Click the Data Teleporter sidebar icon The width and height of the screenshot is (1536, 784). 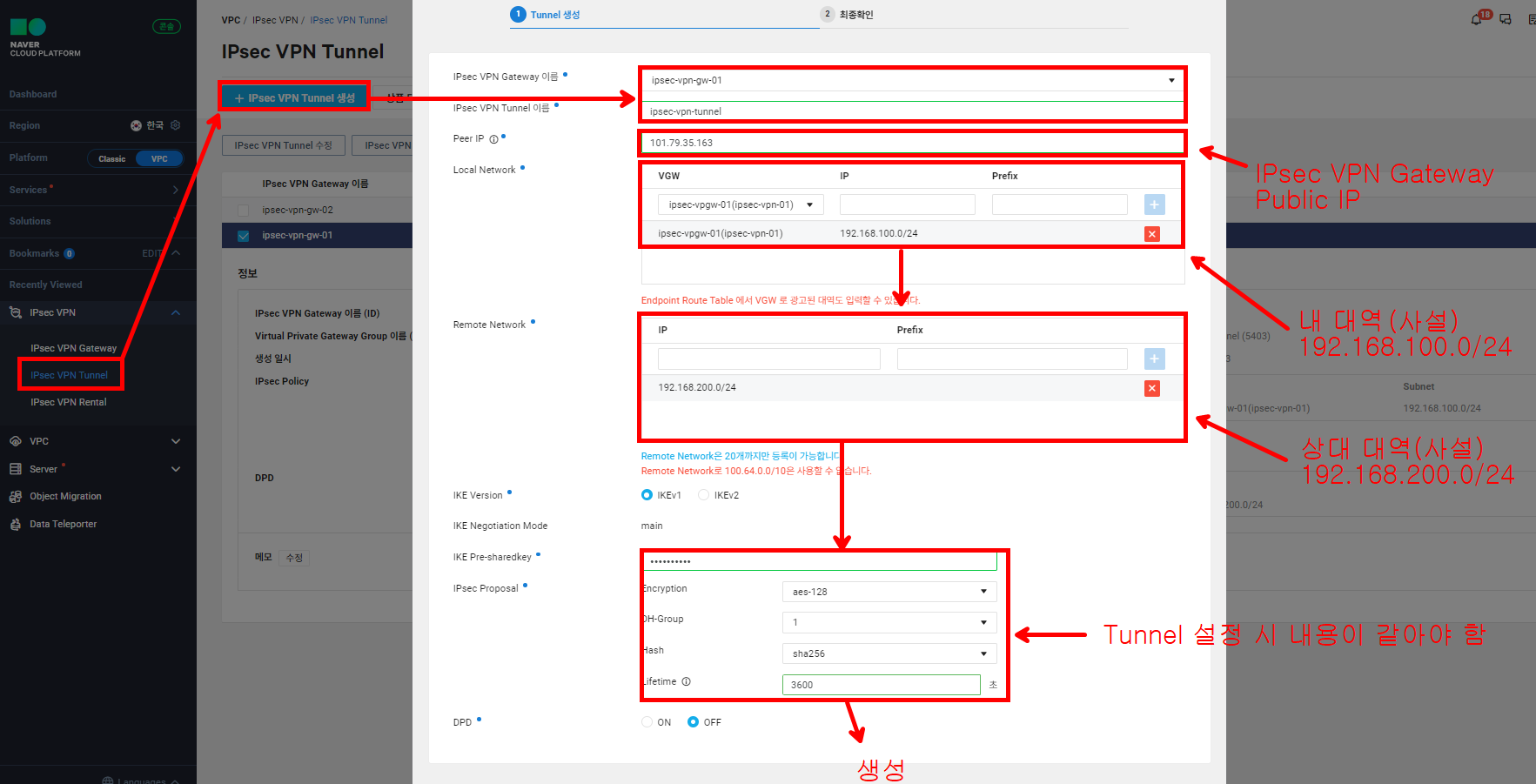pyautogui.click(x=16, y=524)
